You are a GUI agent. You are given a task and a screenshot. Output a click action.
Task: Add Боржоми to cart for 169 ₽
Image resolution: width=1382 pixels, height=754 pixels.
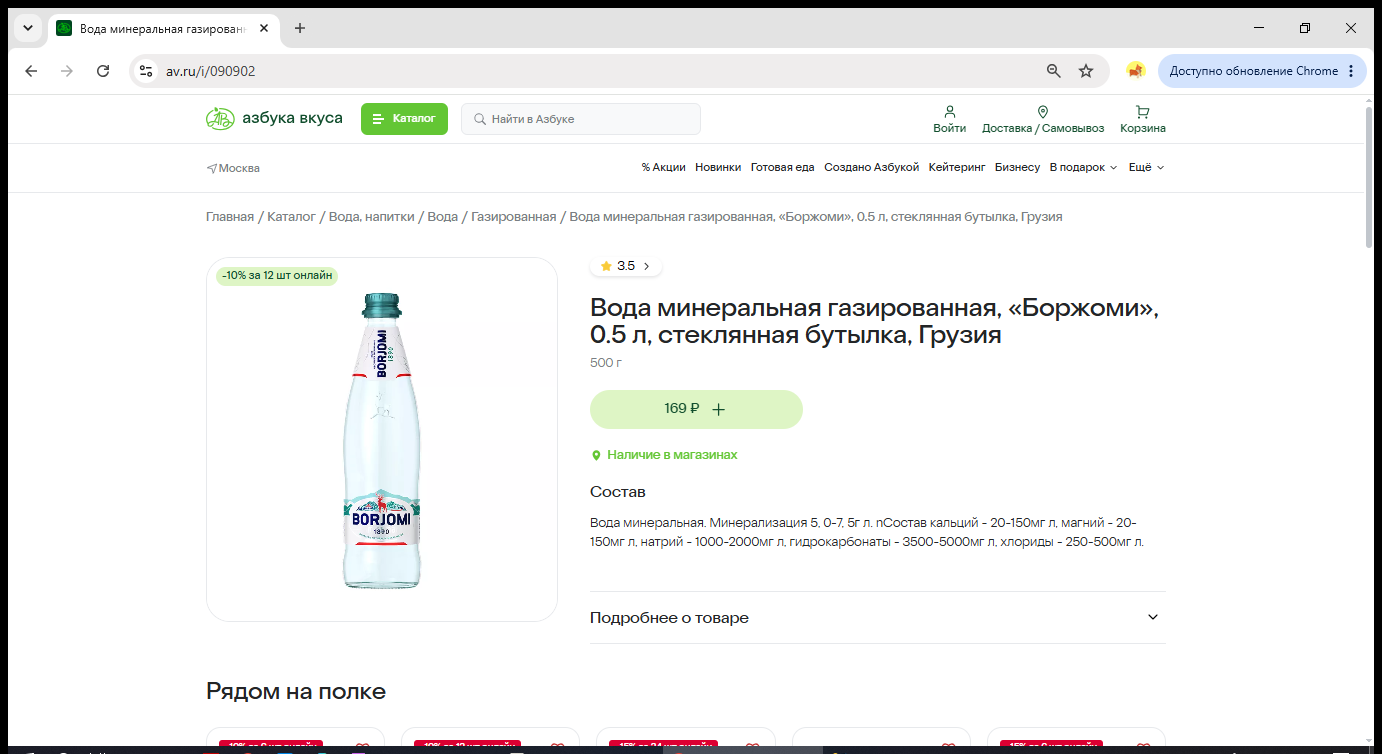point(696,409)
